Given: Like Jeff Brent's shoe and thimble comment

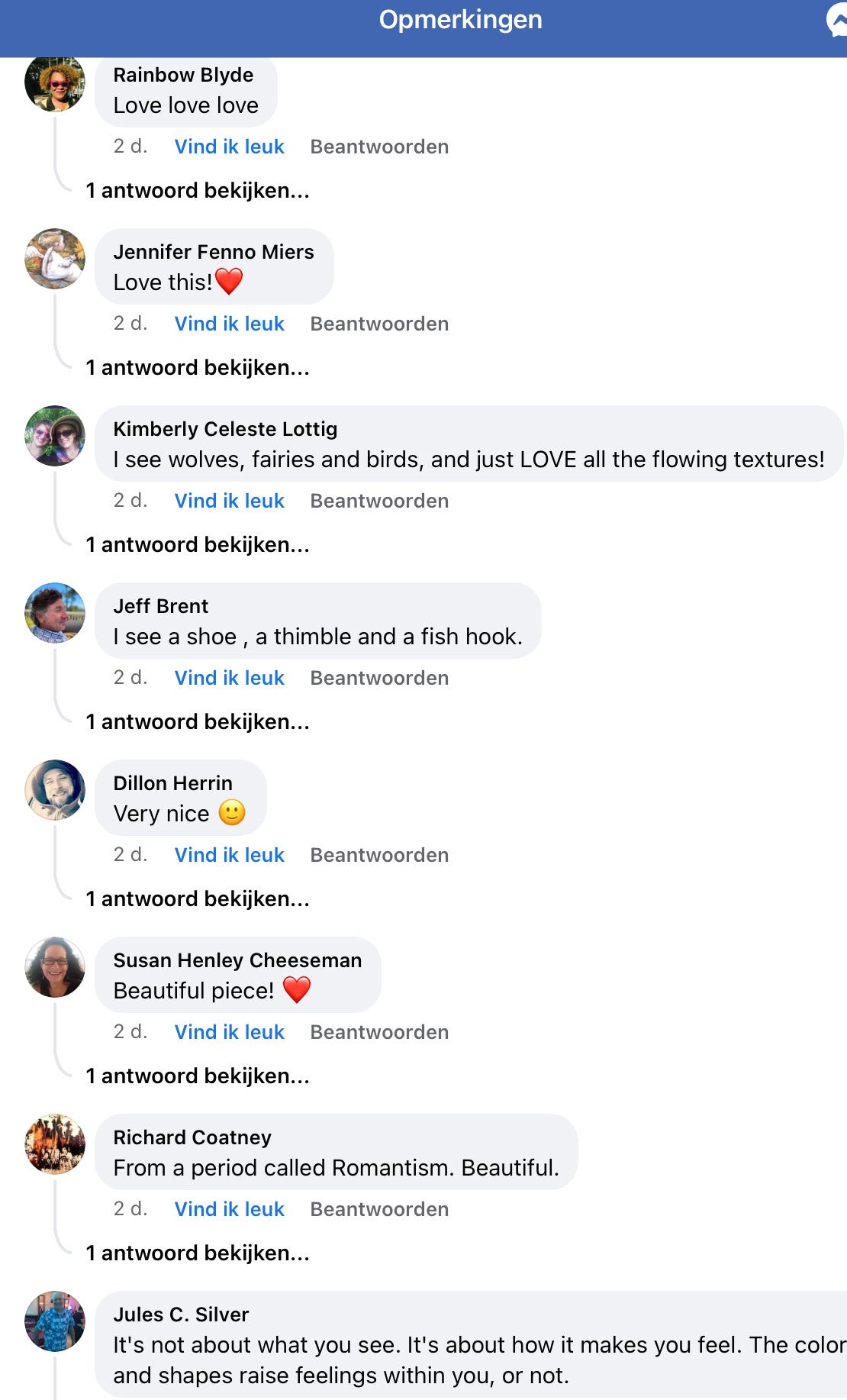Looking at the screenshot, I should click(229, 678).
